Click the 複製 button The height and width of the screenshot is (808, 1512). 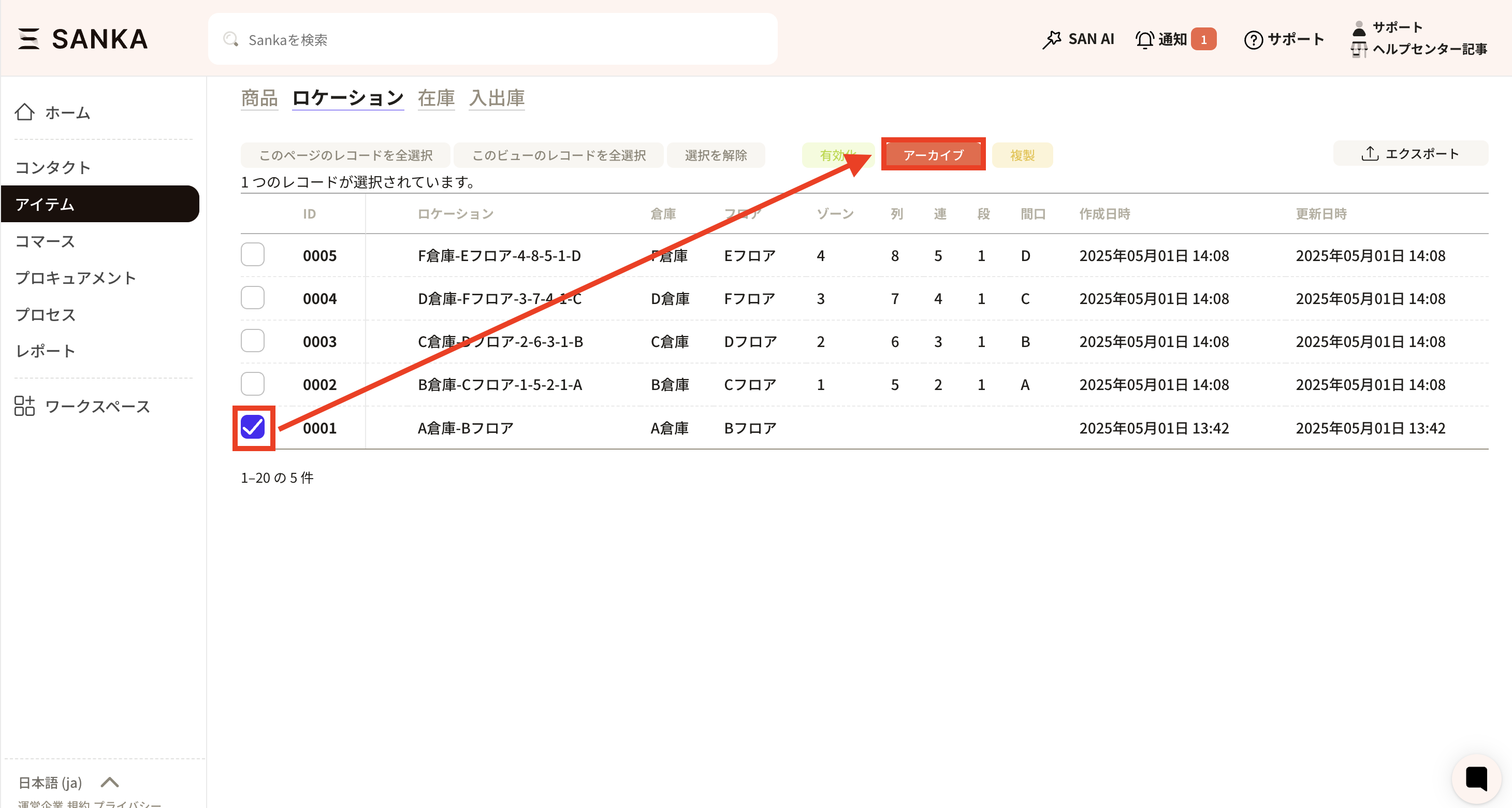1022,155
